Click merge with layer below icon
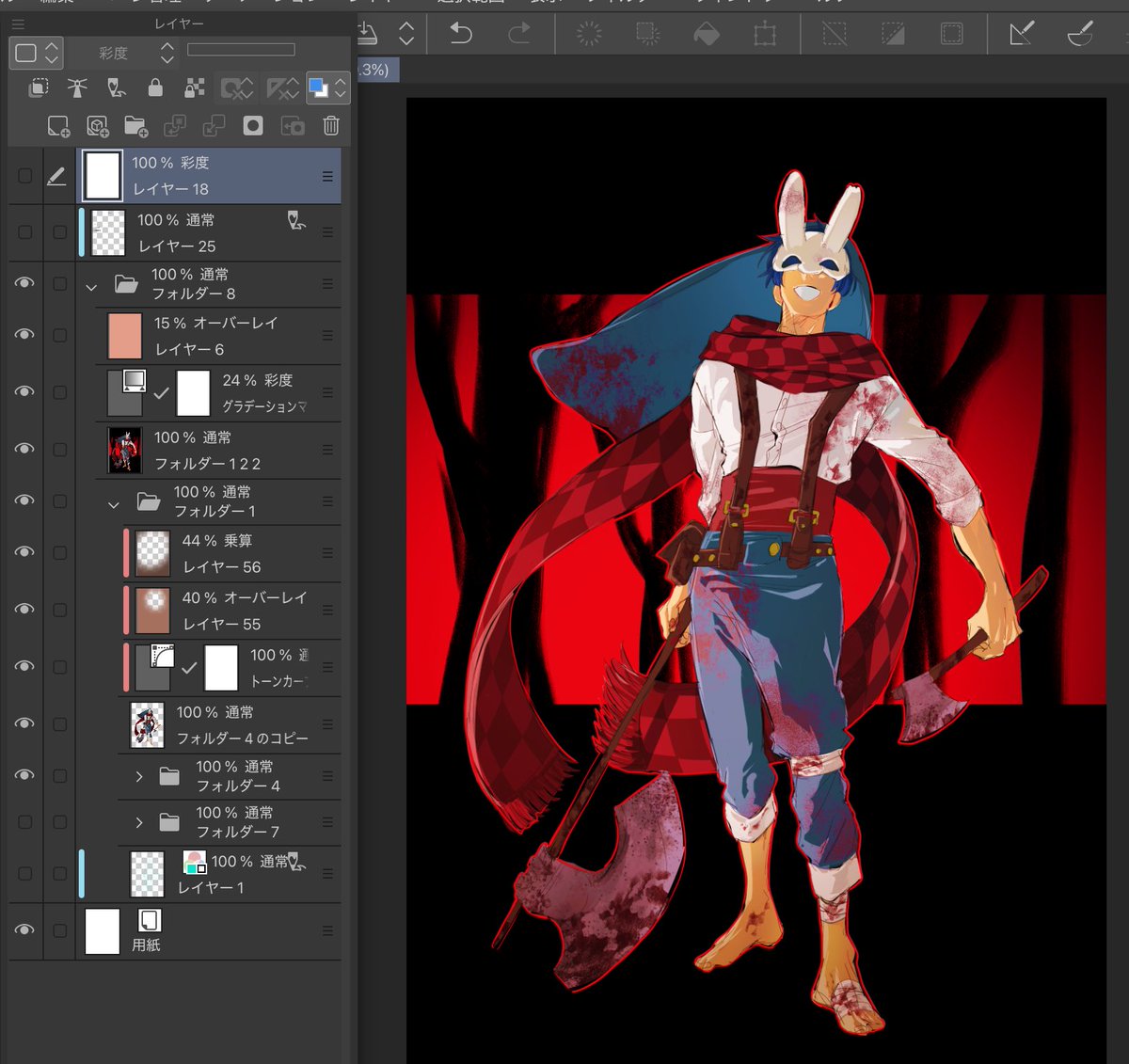The width and height of the screenshot is (1129, 1064). click(214, 126)
